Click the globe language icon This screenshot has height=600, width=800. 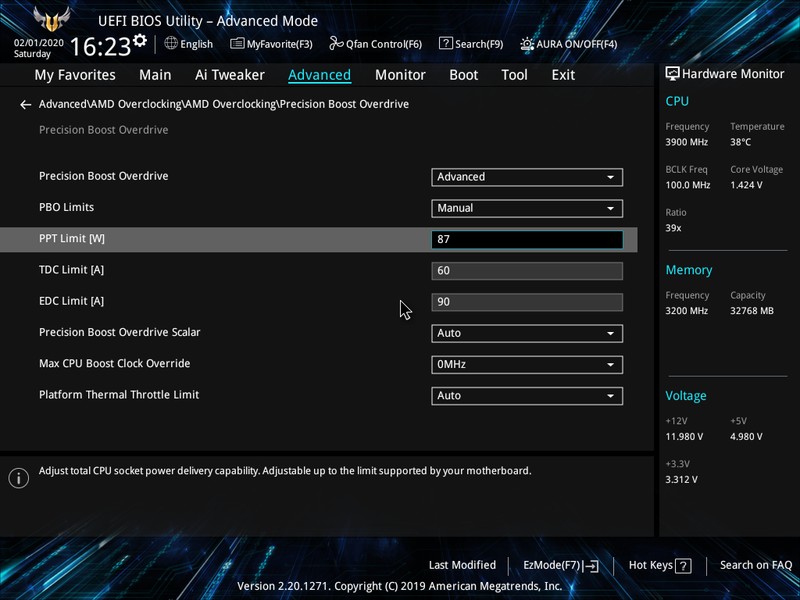click(171, 43)
